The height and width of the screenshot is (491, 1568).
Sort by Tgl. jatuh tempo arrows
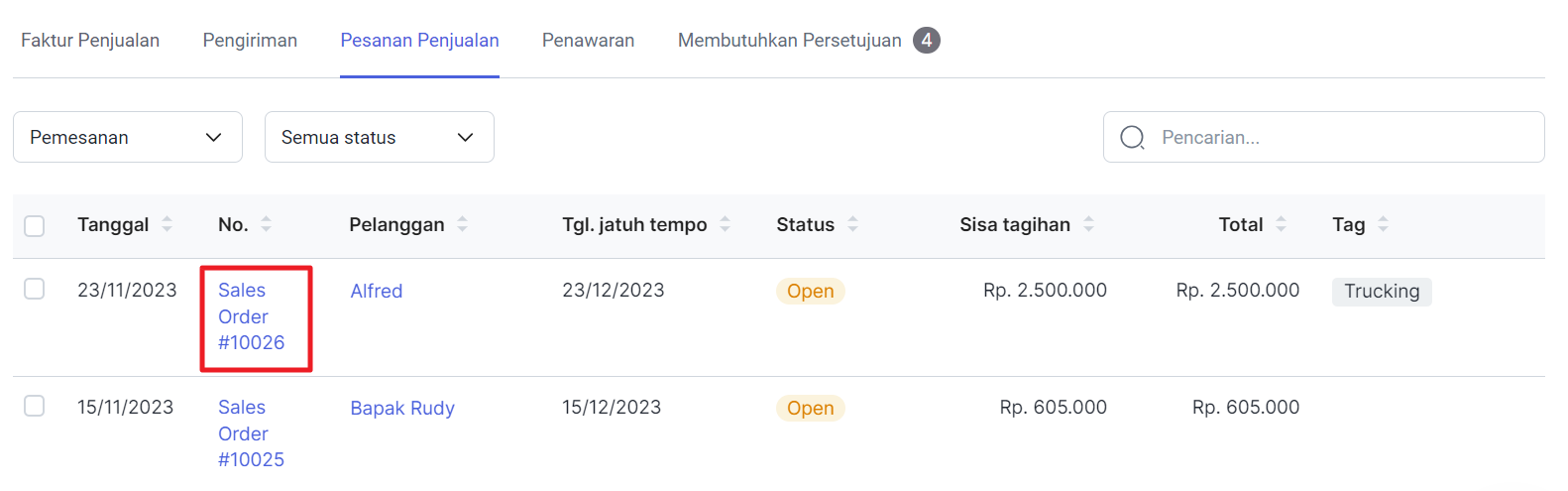(x=725, y=224)
